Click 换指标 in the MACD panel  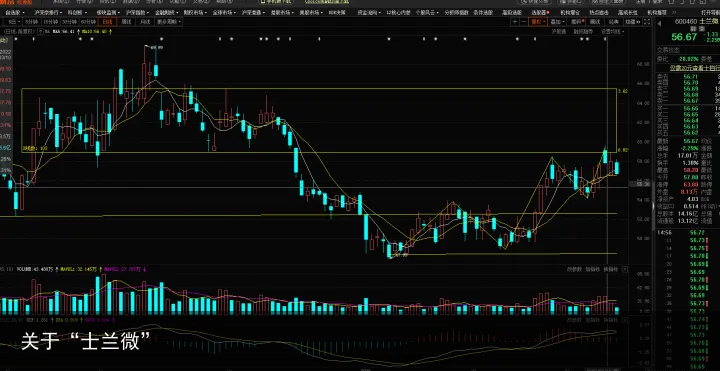pos(611,320)
